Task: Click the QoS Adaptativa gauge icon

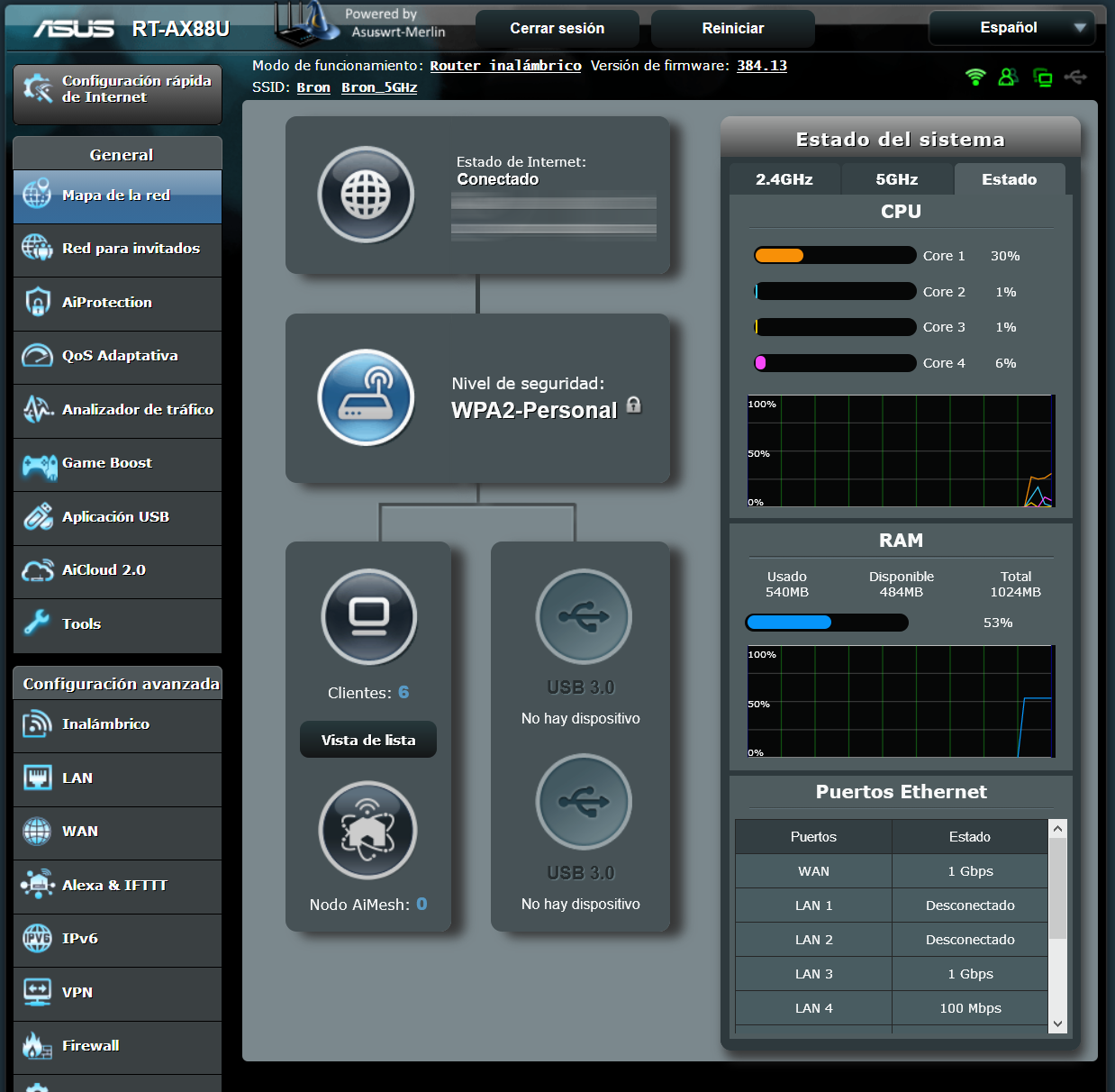Action: pos(37,355)
